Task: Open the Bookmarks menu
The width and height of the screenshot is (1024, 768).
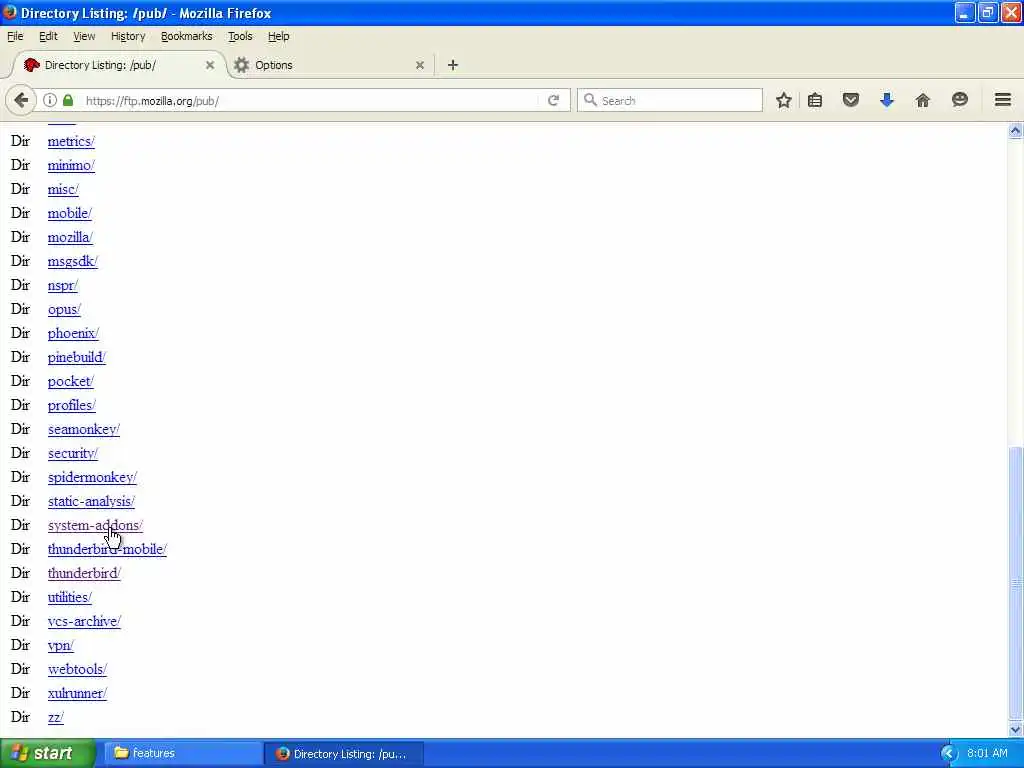Action: click(x=186, y=36)
